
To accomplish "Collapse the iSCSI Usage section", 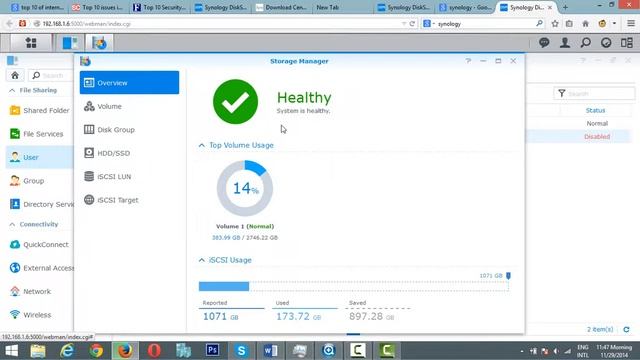I will tap(202, 260).
